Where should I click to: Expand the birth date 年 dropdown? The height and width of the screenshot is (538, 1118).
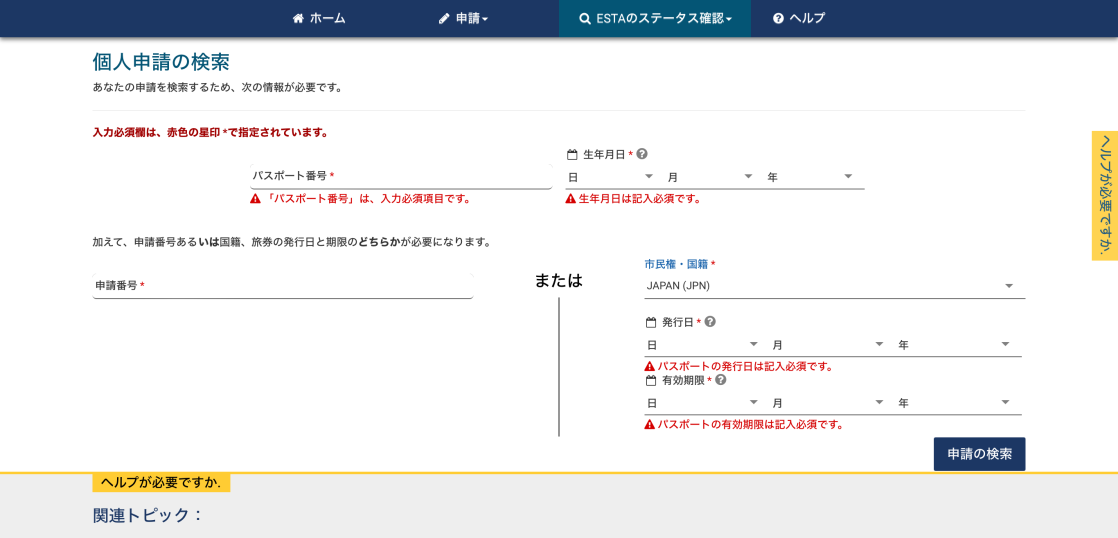point(810,177)
